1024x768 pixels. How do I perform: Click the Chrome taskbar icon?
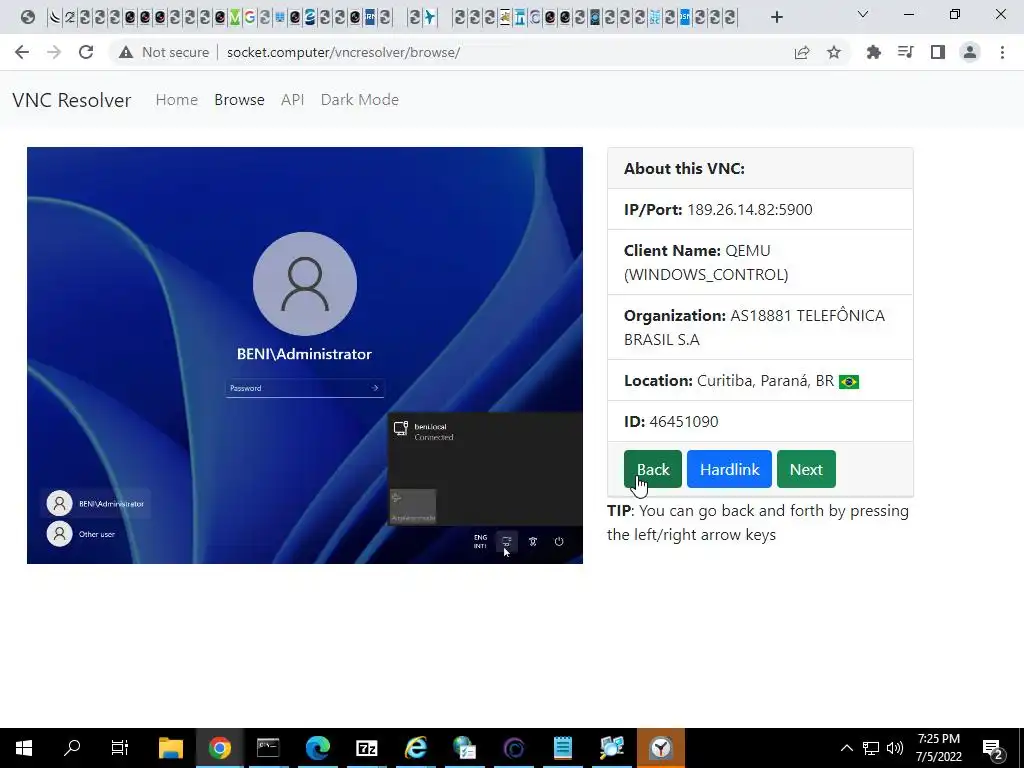coord(220,748)
